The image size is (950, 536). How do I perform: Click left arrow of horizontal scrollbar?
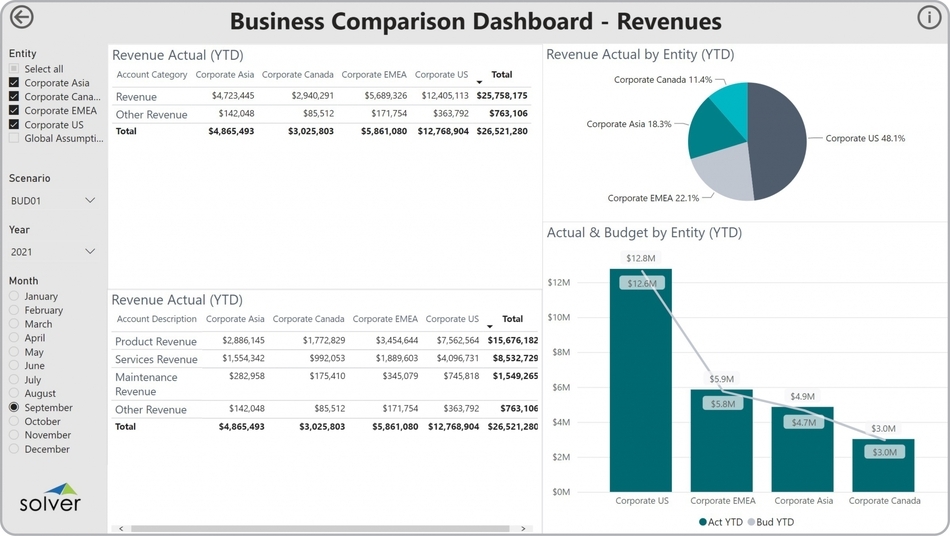pos(121,528)
